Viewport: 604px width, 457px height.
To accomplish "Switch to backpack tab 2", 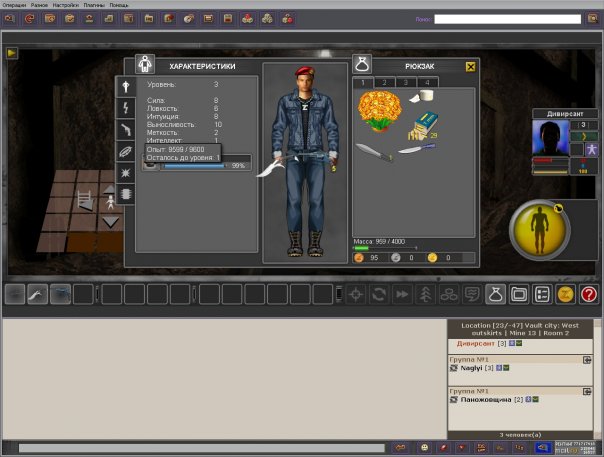I will [x=385, y=82].
